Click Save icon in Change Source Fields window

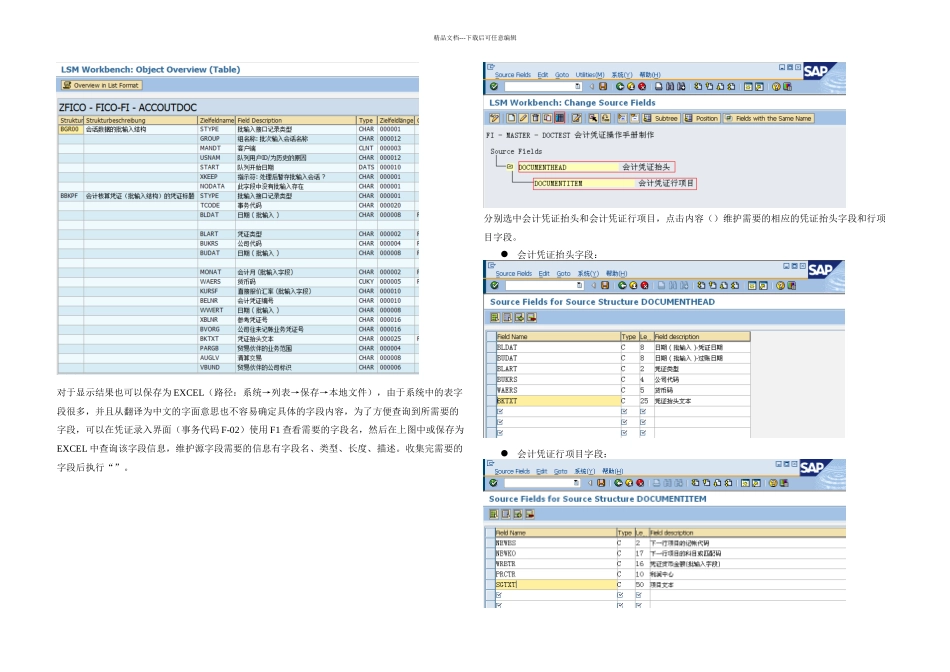point(603,87)
